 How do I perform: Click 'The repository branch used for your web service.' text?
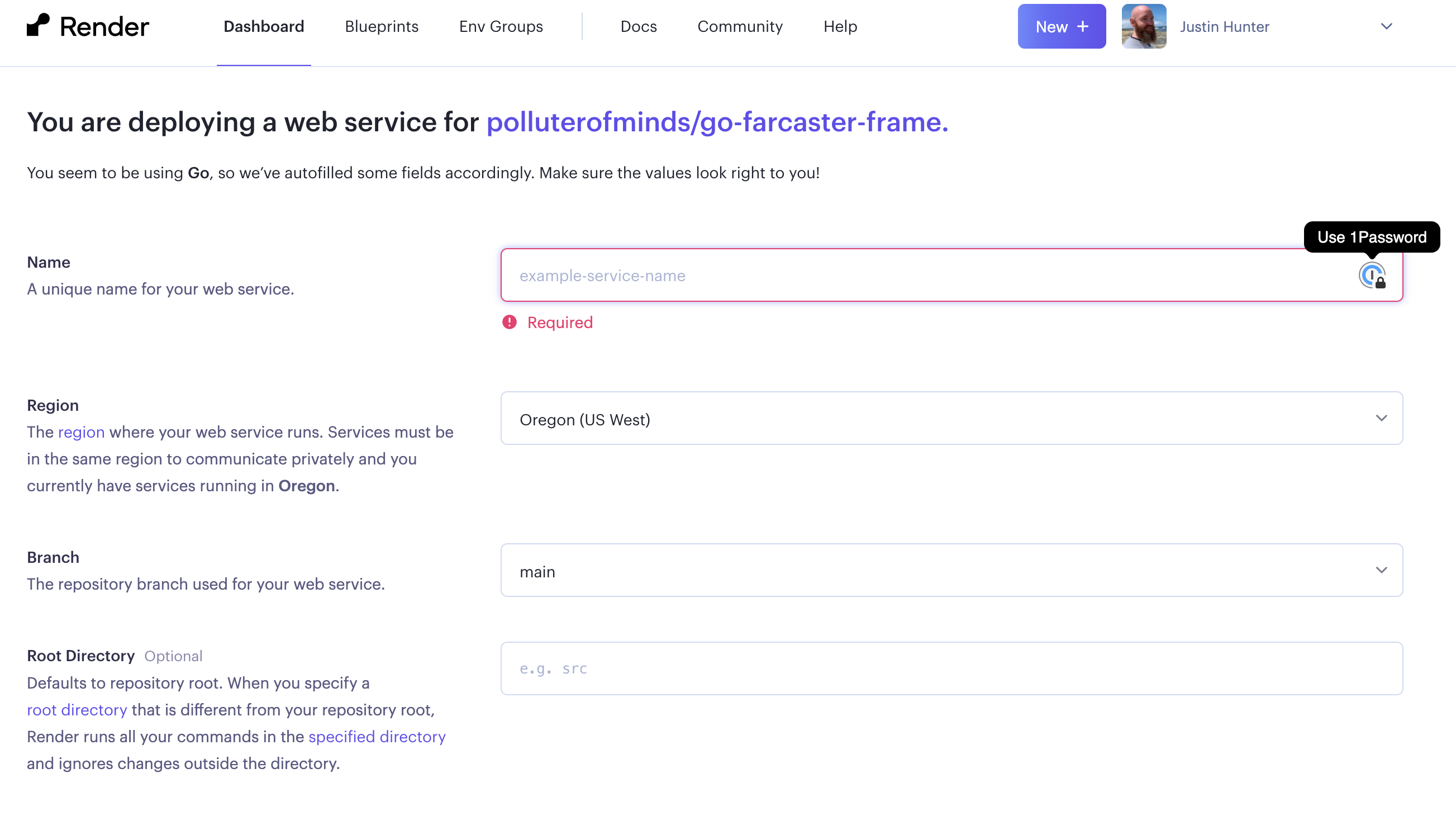click(206, 584)
